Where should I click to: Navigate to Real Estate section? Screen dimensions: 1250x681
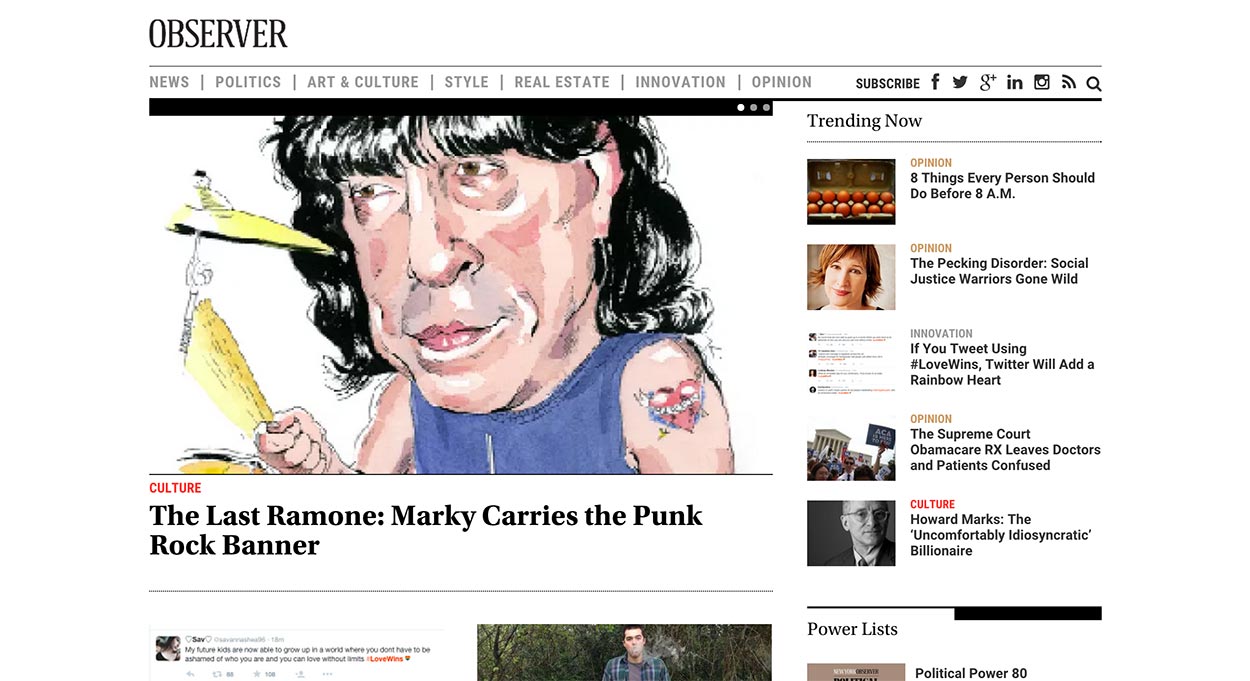[562, 82]
